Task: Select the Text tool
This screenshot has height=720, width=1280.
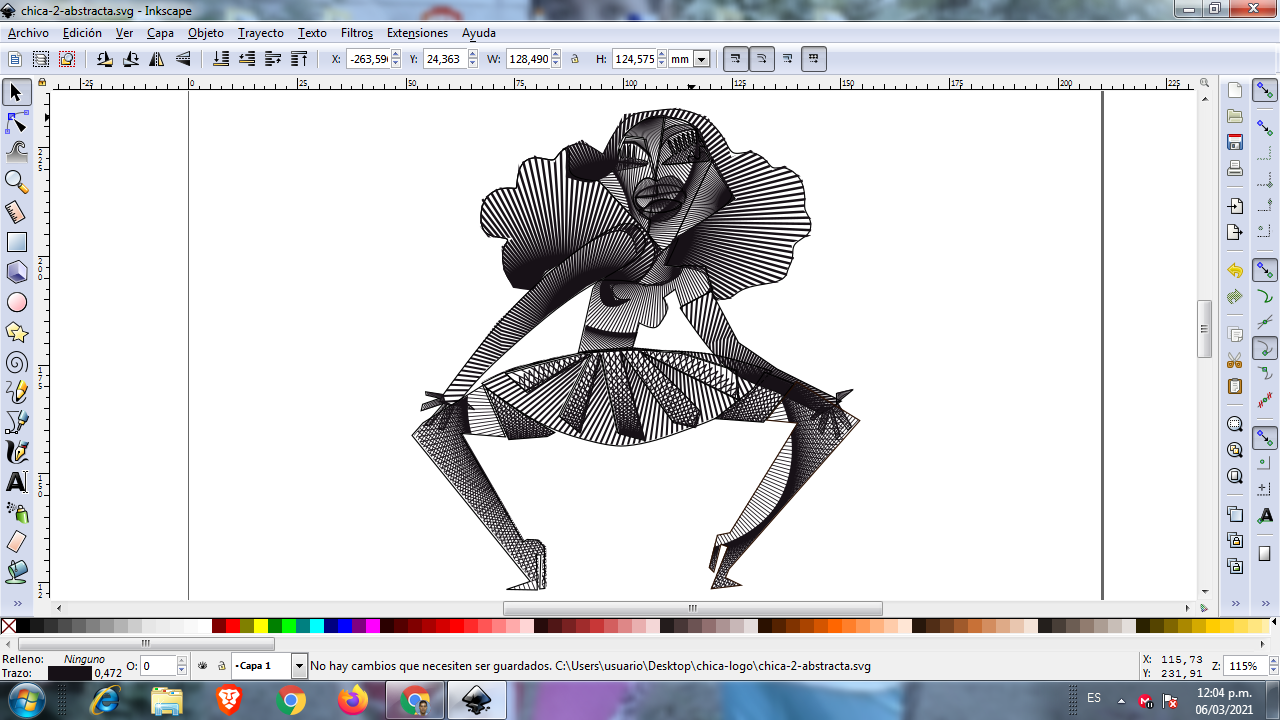Action: pos(16,482)
